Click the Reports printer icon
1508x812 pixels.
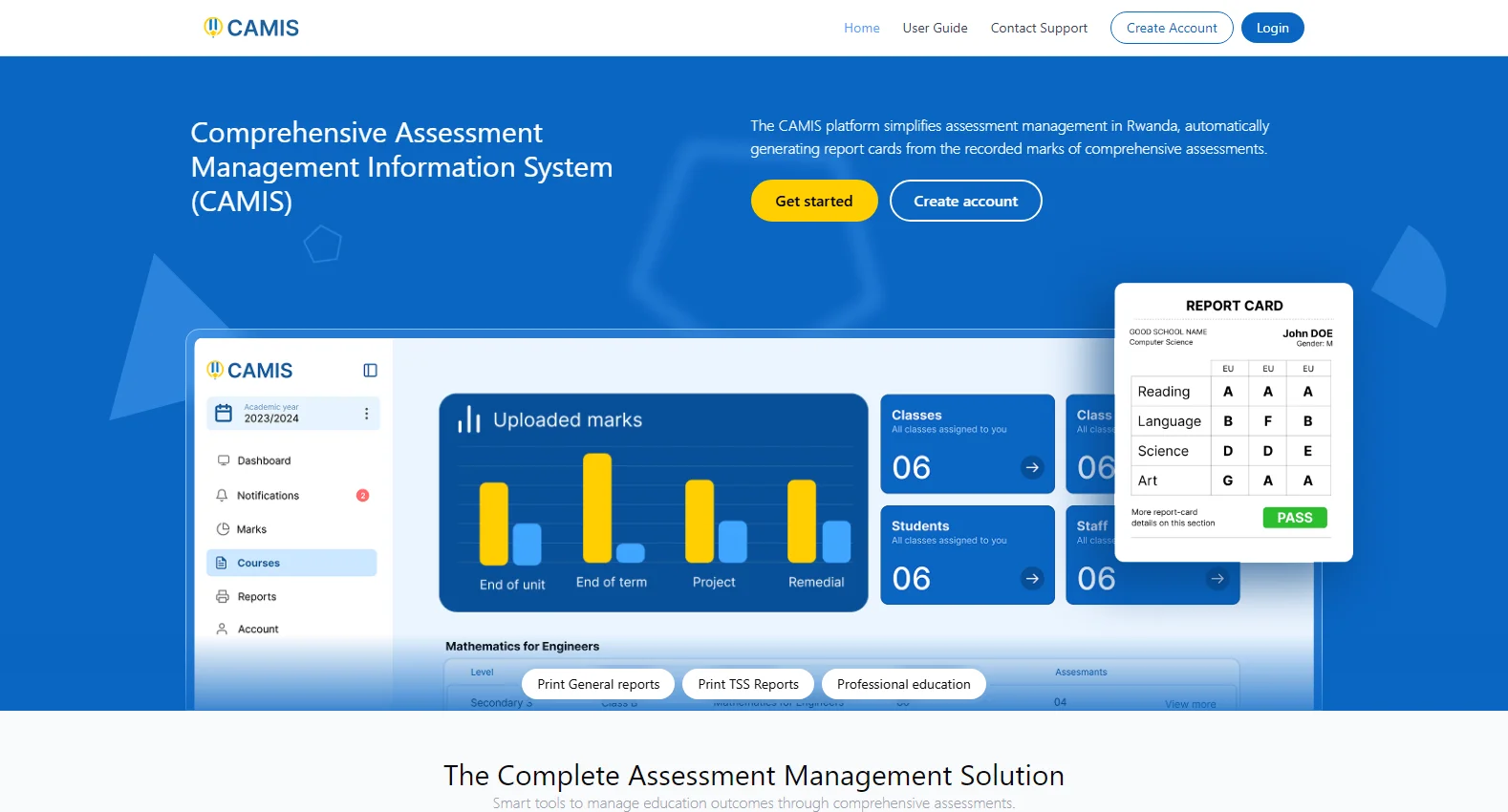click(x=223, y=596)
